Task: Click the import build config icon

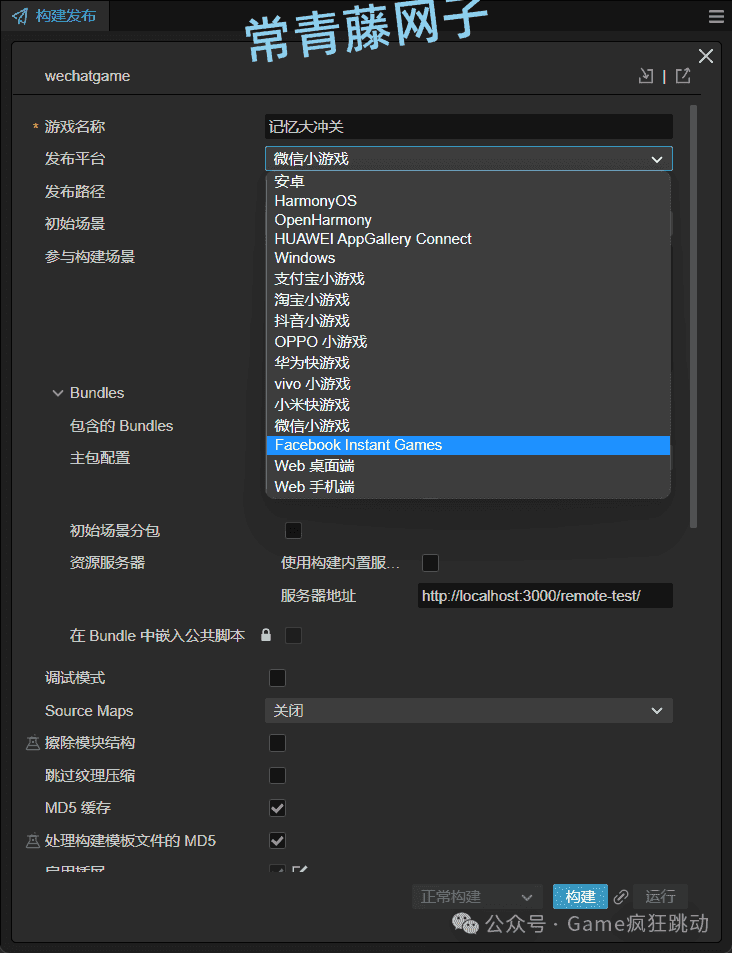Action: [x=646, y=76]
